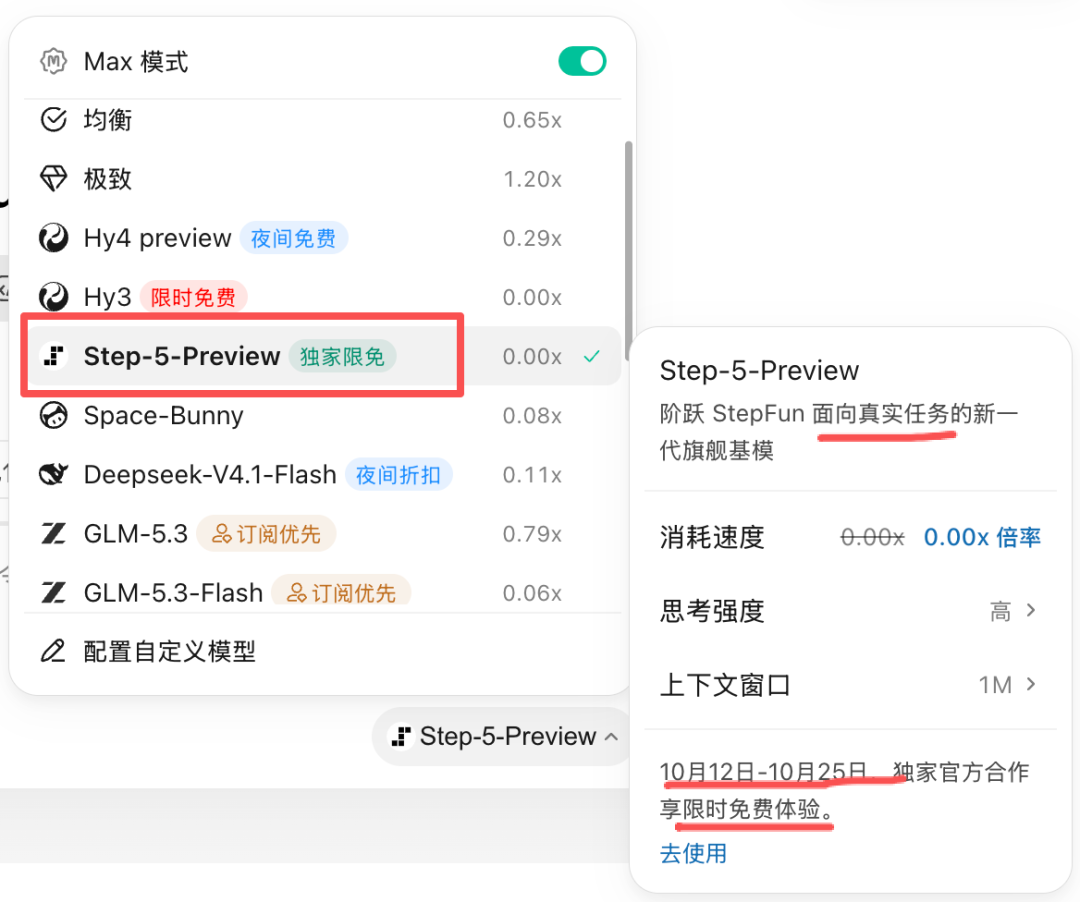Click the GLM-5.3 Z logo
Viewport: 1080px width, 902px height.
(53, 534)
